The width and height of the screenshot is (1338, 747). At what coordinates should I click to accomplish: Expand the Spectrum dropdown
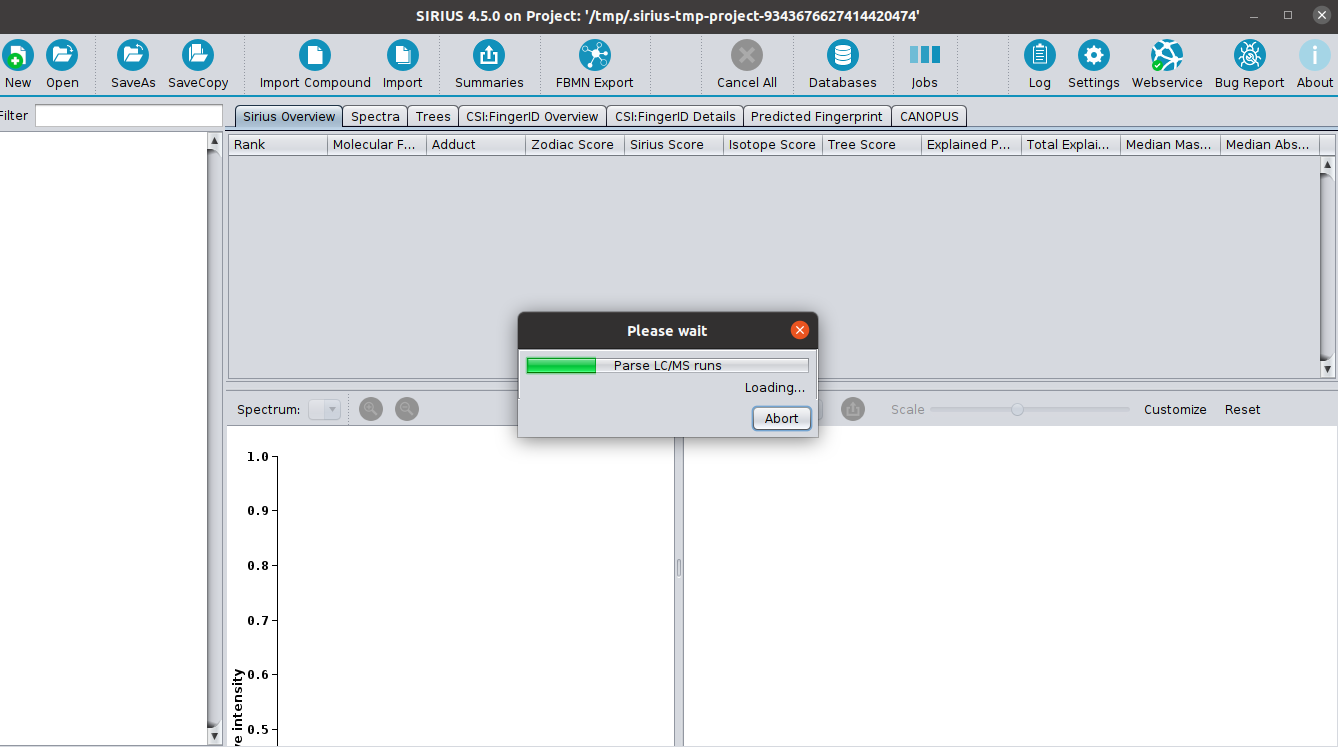[x=325, y=409]
